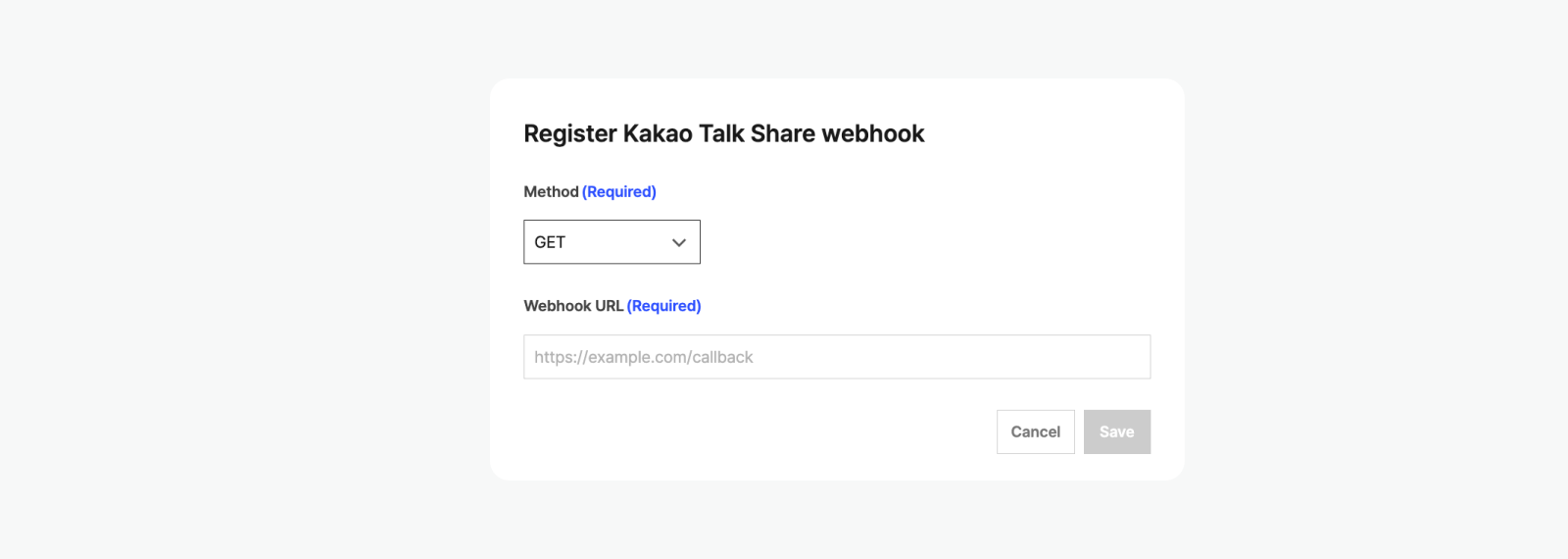The width and height of the screenshot is (1568, 559).
Task: Click the greyed-out Save button
Action: point(1116,432)
